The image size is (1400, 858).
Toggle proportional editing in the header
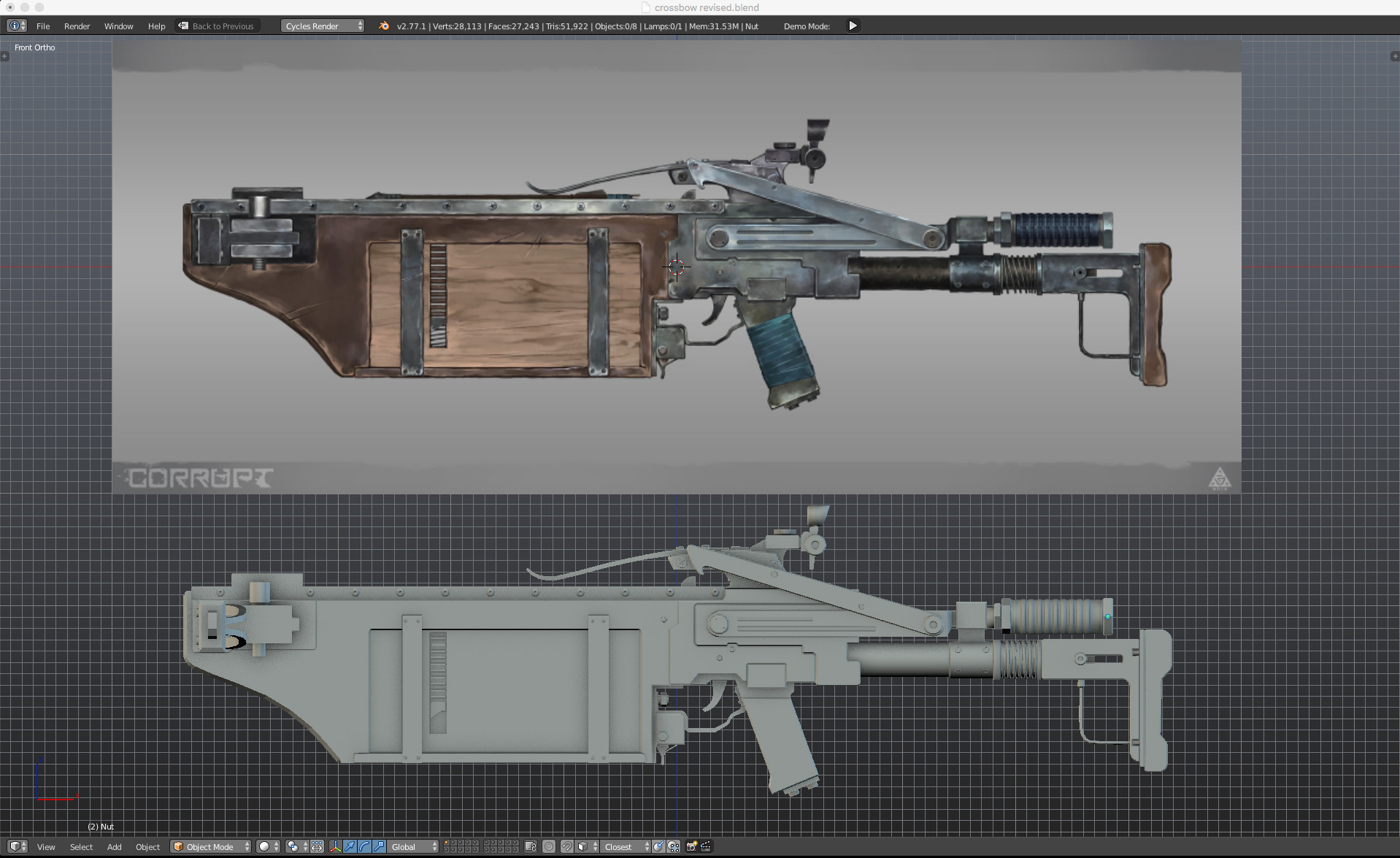pyautogui.click(x=548, y=846)
